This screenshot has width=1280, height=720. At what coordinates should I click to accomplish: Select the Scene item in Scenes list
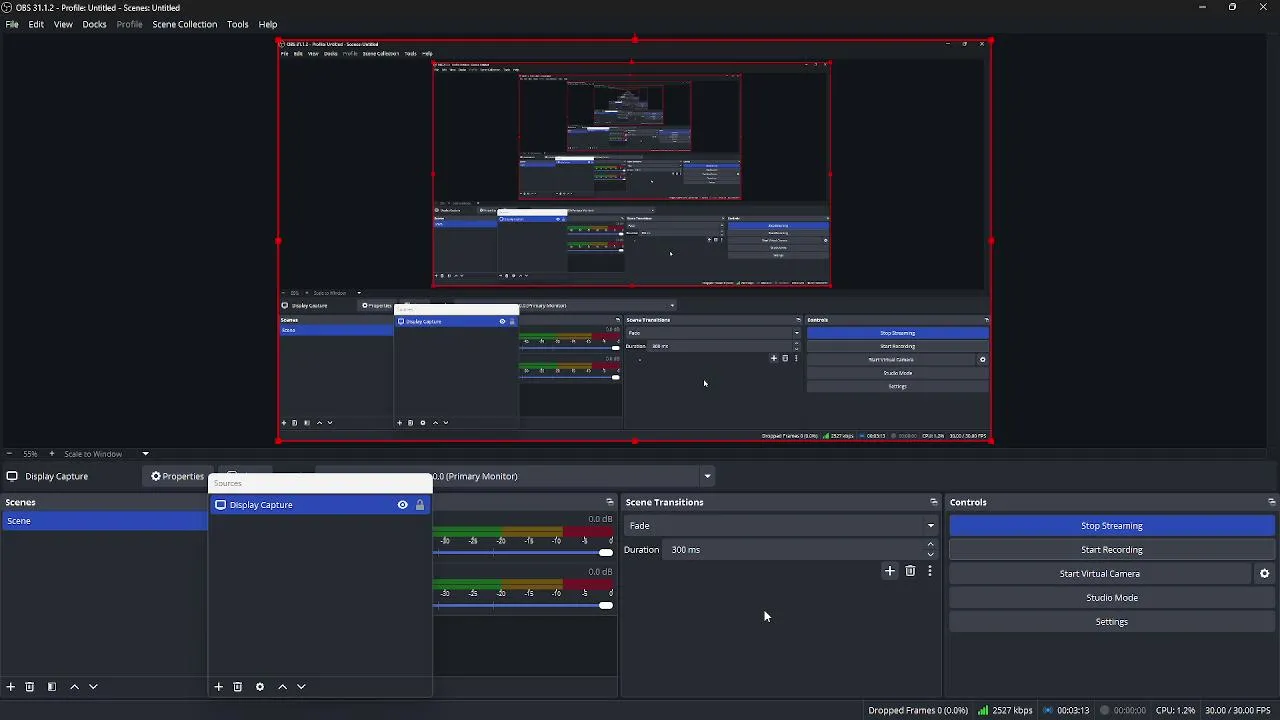104,521
